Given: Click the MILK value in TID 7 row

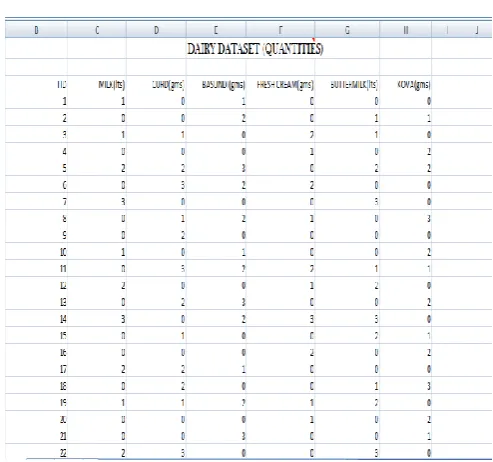Looking at the screenshot, I should [97, 201].
